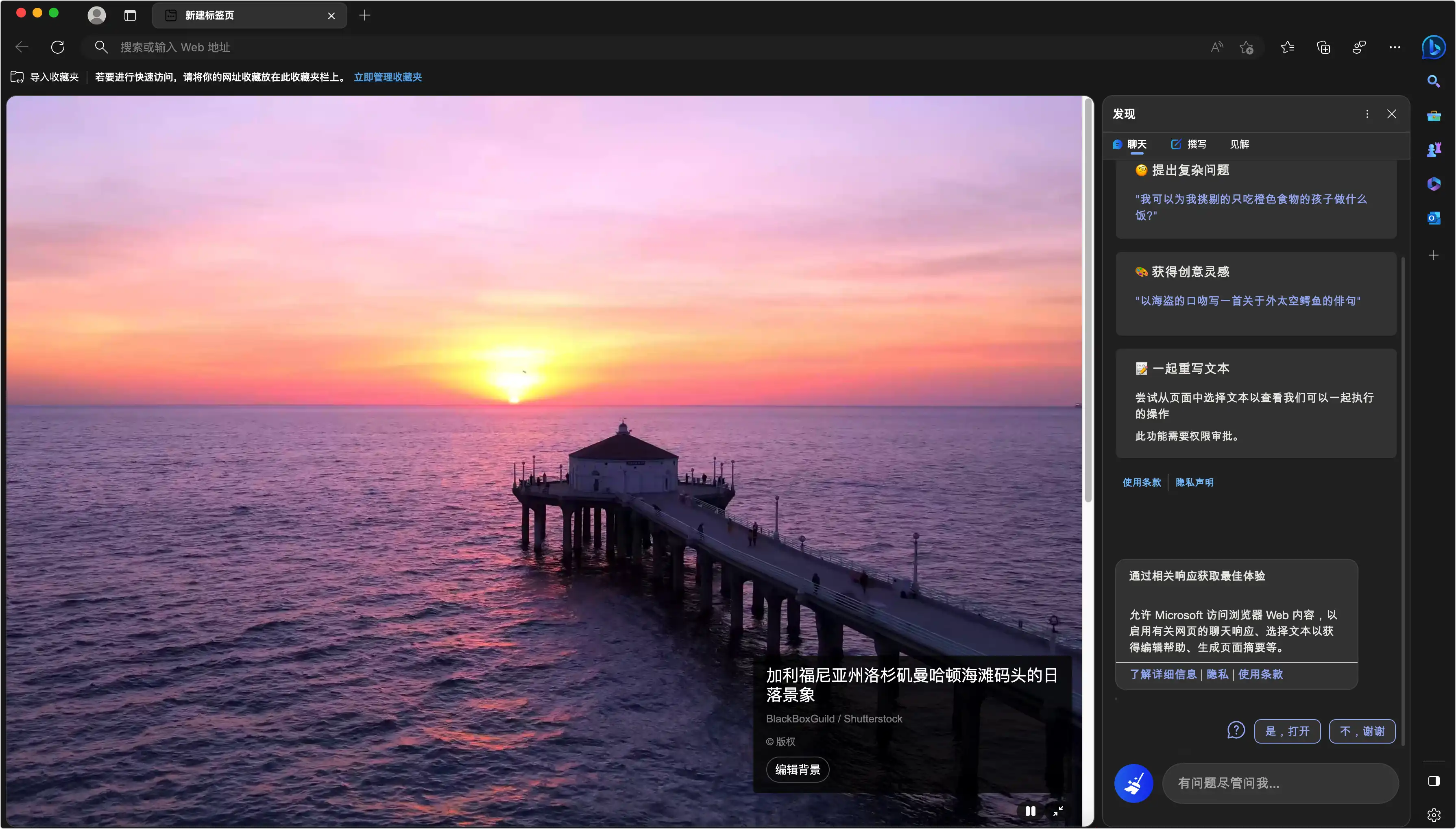Image resolution: width=1456 pixels, height=829 pixels.
Task: Open the Discover panel more options menu
Action: click(x=1367, y=114)
